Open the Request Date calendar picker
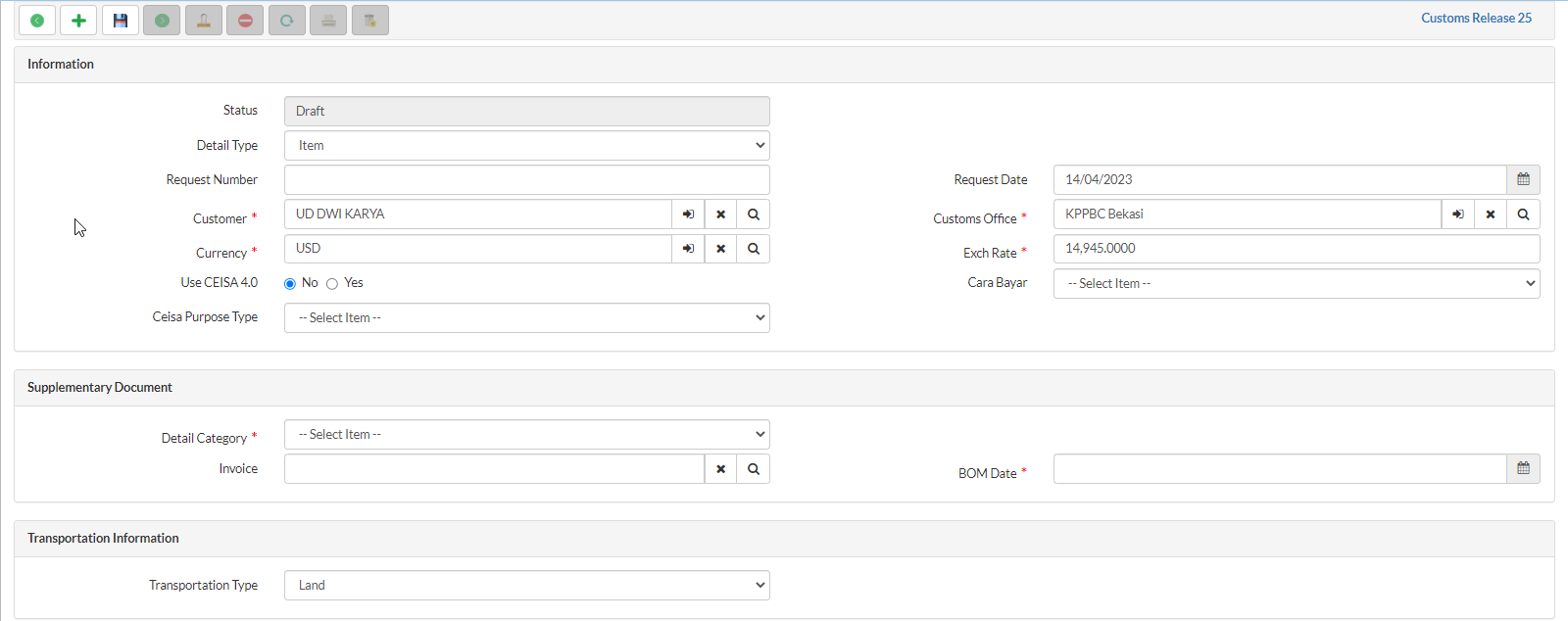1568x621 pixels. (x=1523, y=180)
